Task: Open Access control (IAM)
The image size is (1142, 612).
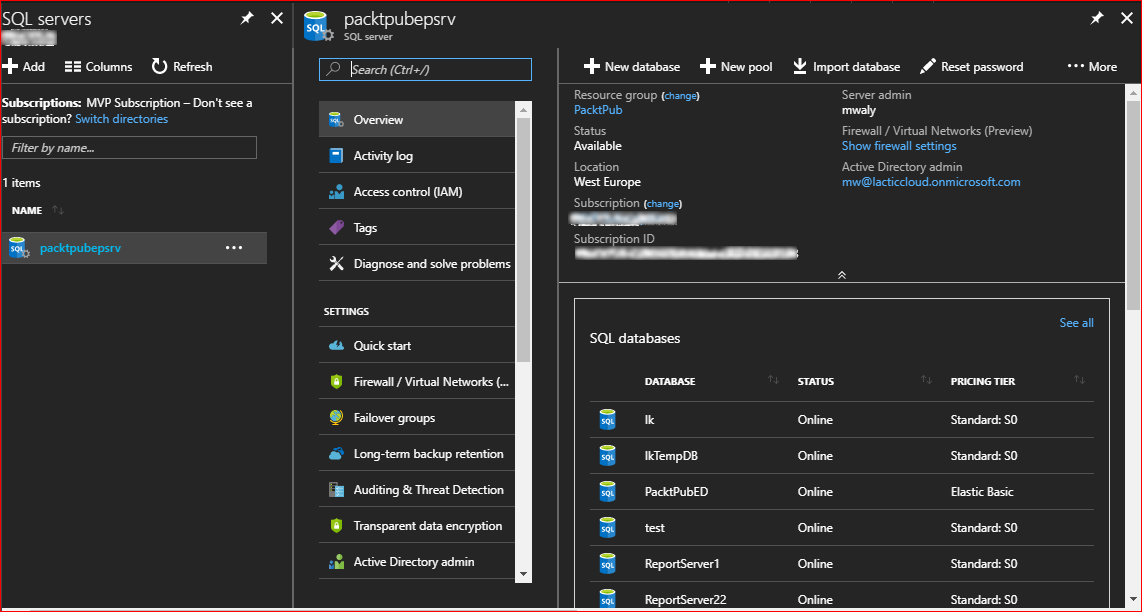Action: point(417,192)
